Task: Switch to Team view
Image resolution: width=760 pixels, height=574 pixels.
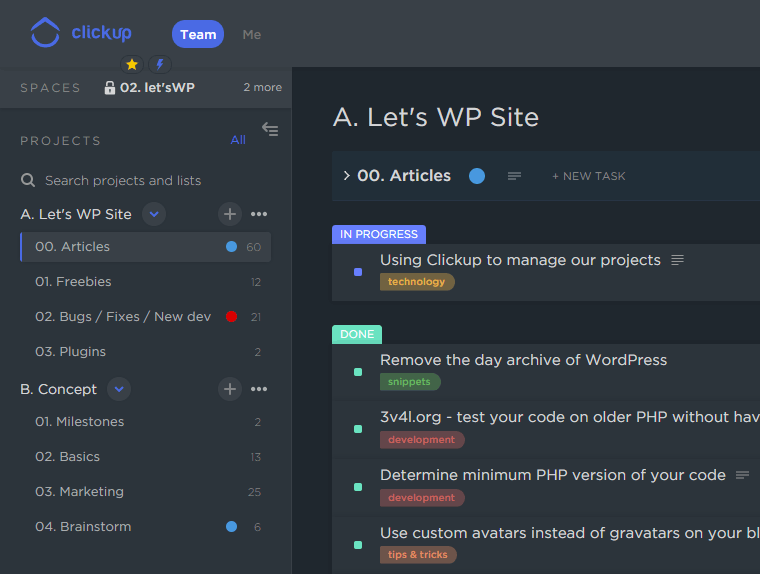Action: point(198,34)
